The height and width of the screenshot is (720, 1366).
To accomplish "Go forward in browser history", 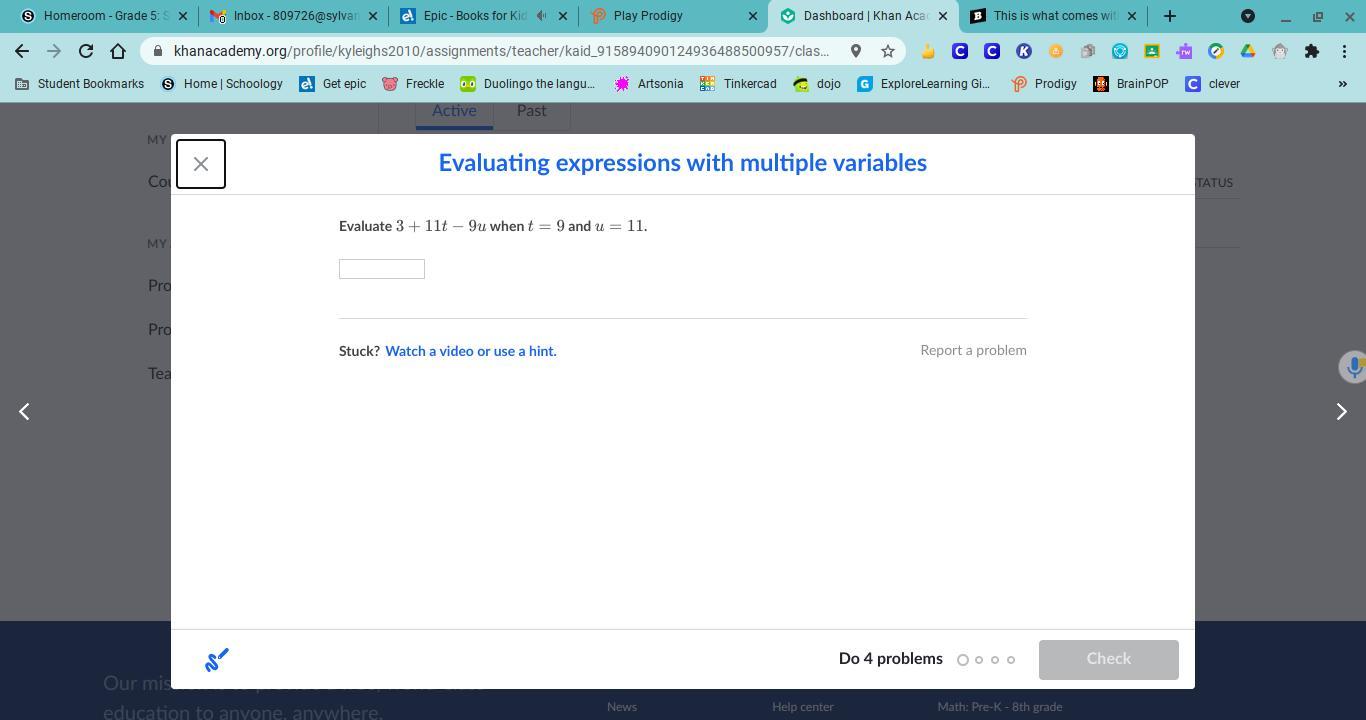I will pyautogui.click(x=54, y=51).
